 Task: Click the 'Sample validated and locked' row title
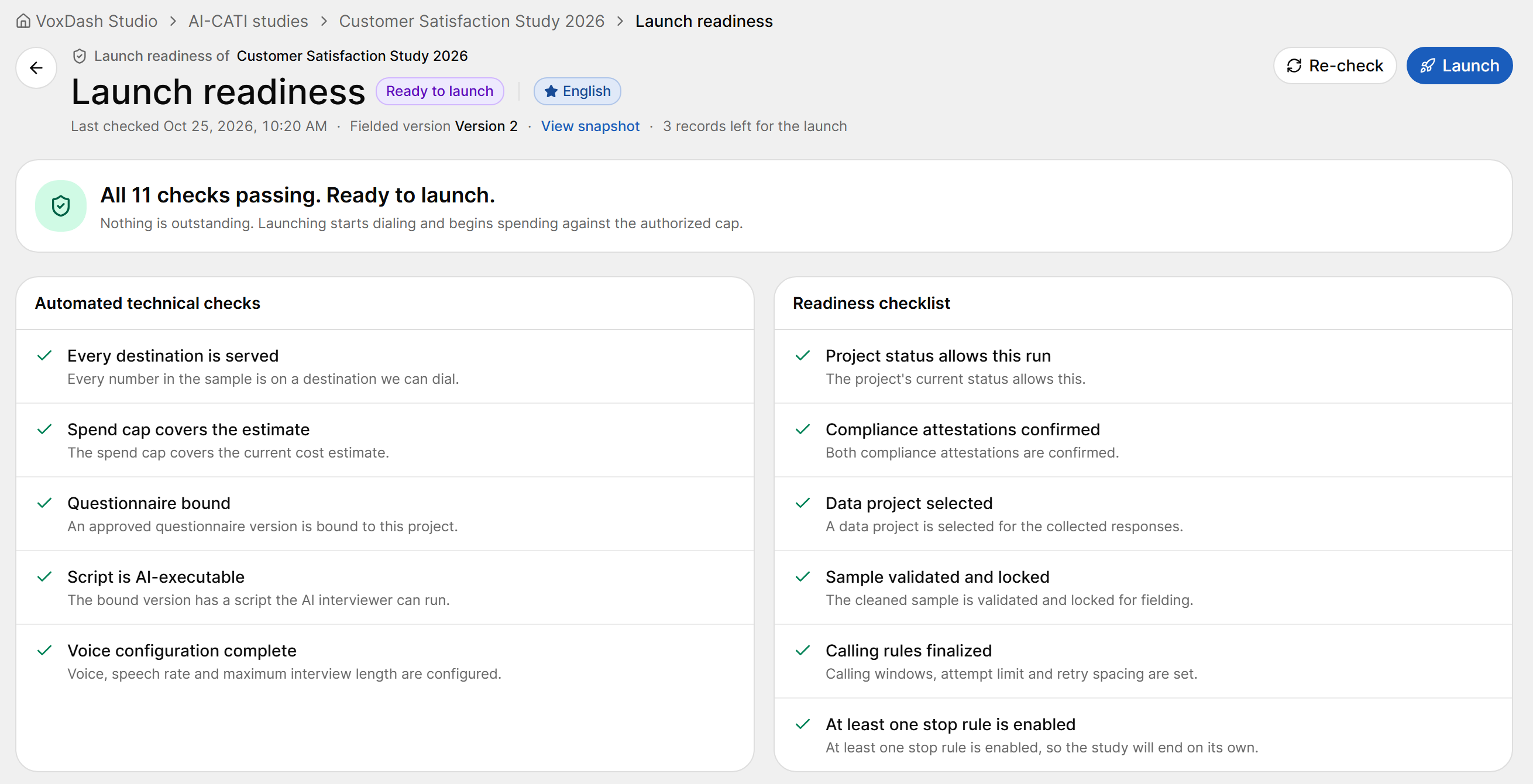(937, 577)
